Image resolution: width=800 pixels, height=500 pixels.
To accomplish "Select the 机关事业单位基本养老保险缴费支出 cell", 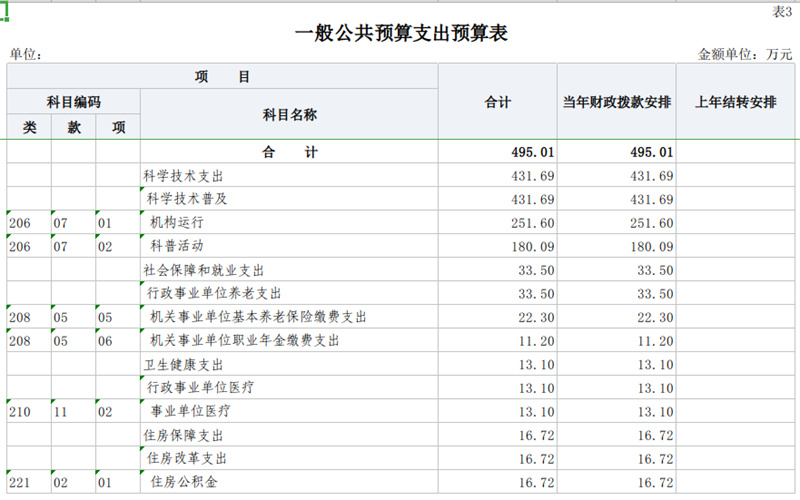I will 289,317.
